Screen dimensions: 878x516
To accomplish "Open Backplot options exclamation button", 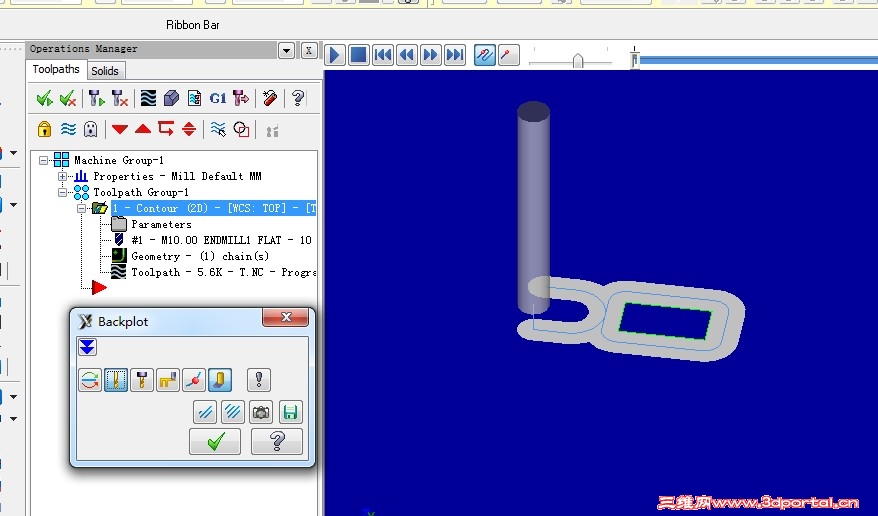I will click(x=259, y=381).
